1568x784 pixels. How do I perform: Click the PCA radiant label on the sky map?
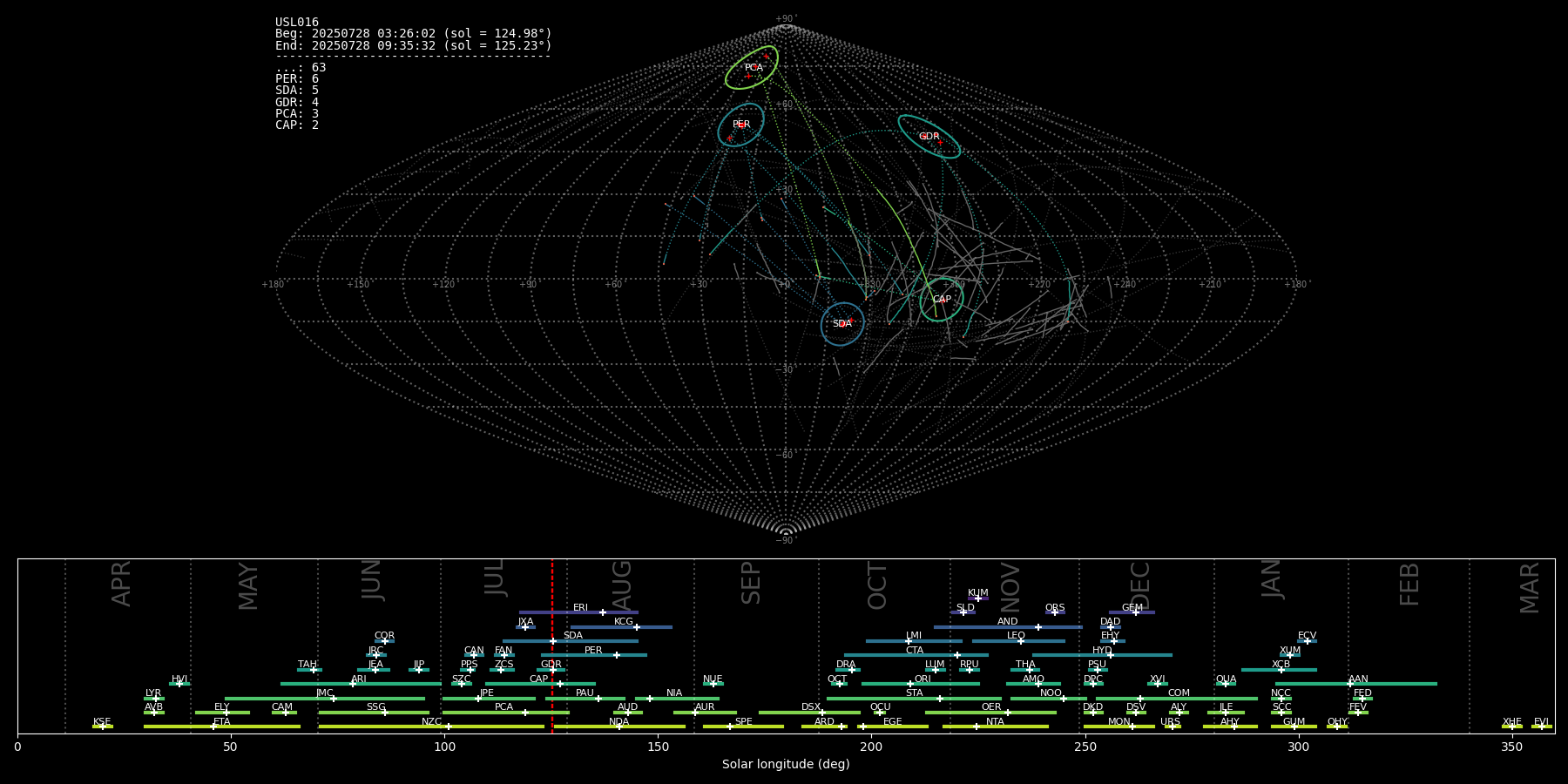coord(754,68)
